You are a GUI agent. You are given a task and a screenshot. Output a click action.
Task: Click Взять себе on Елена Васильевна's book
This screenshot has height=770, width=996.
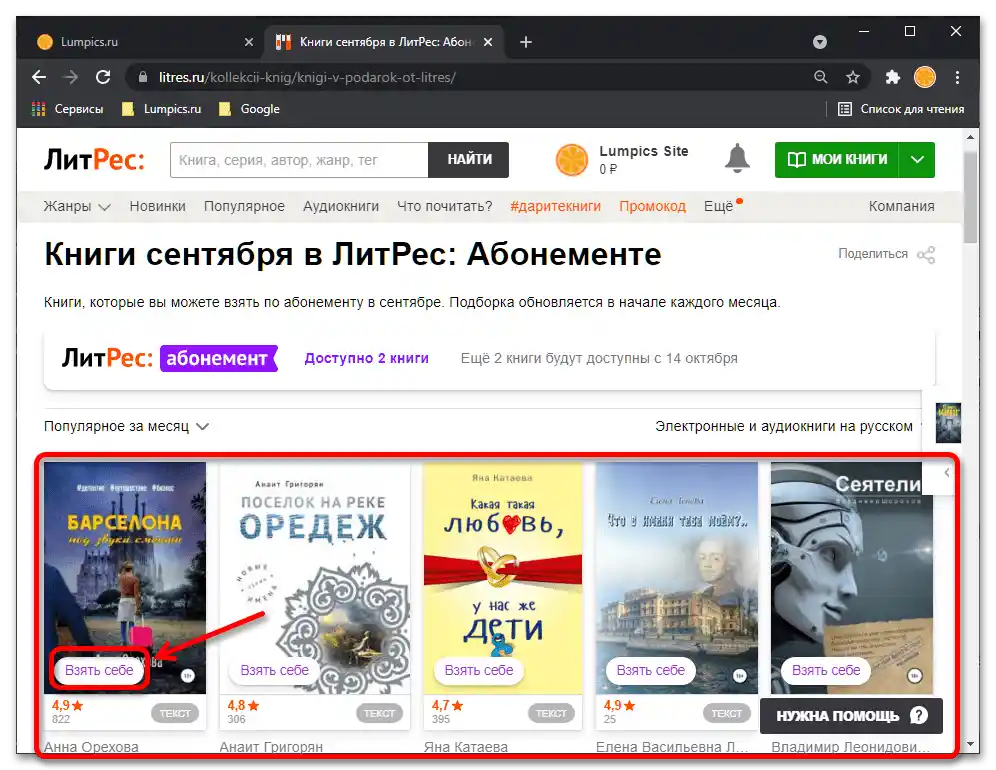tap(651, 670)
